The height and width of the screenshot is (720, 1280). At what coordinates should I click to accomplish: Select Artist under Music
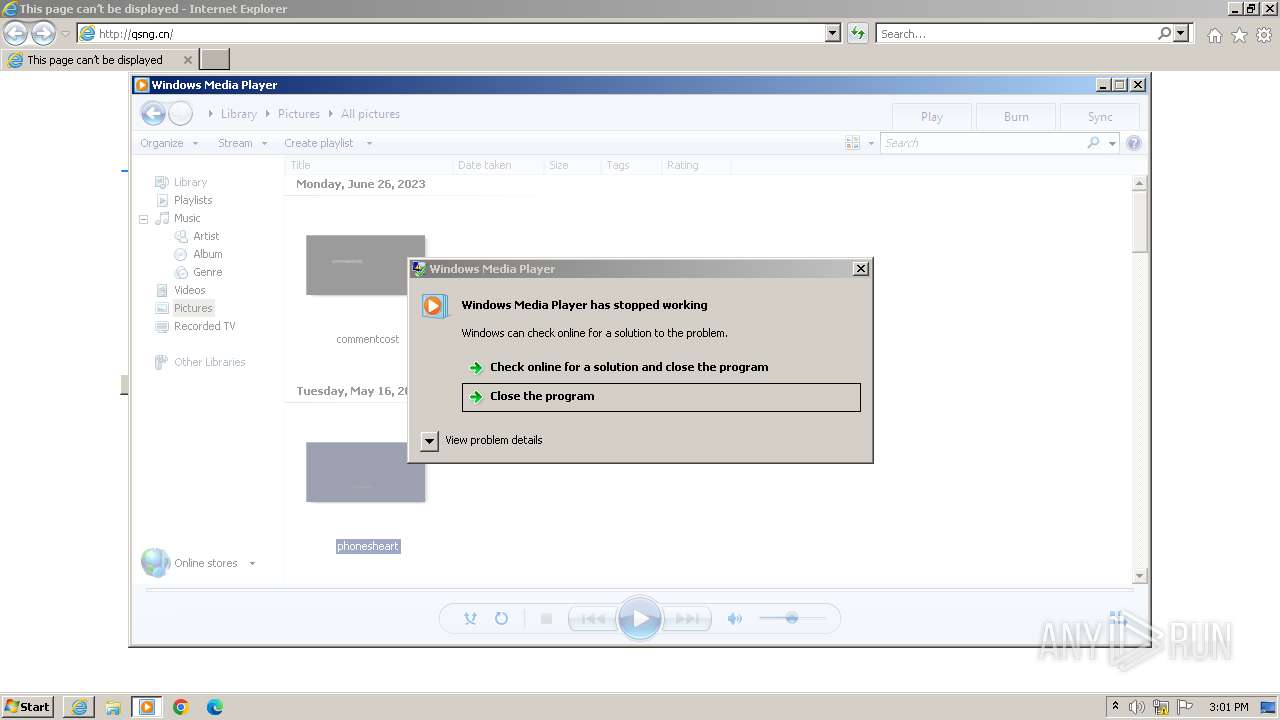click(x=206, y=236)
